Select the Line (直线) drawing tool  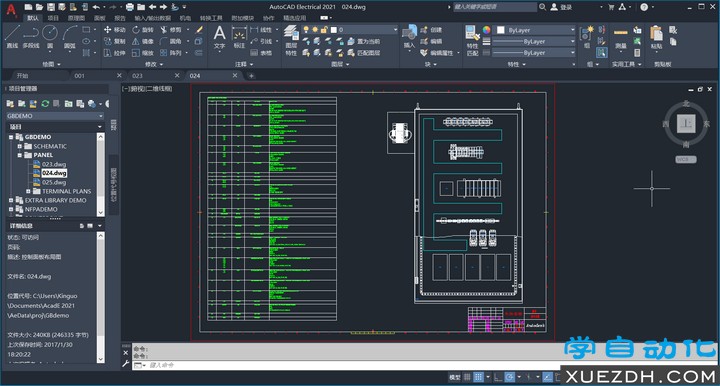pos(12,37)
